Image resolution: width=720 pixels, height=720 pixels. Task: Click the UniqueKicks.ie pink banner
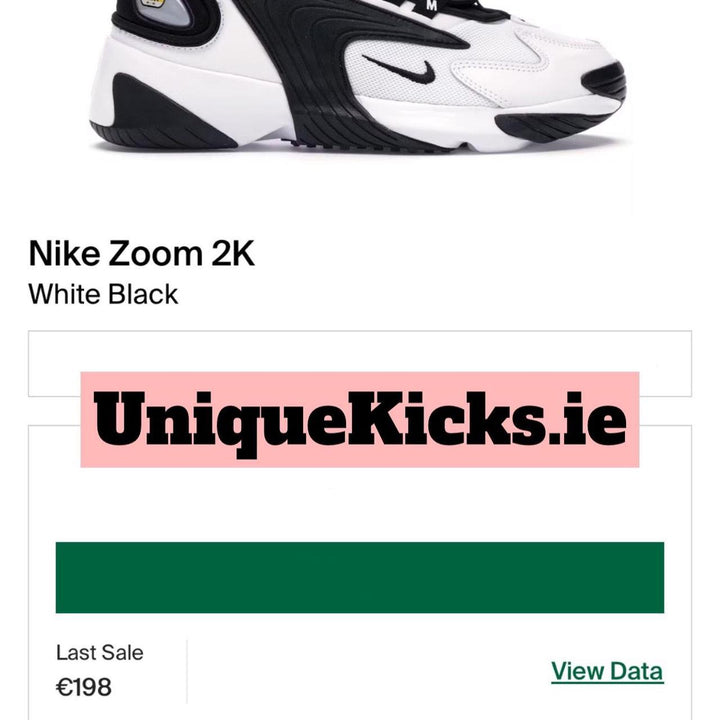pyautogui.click(x=360, y=420)
